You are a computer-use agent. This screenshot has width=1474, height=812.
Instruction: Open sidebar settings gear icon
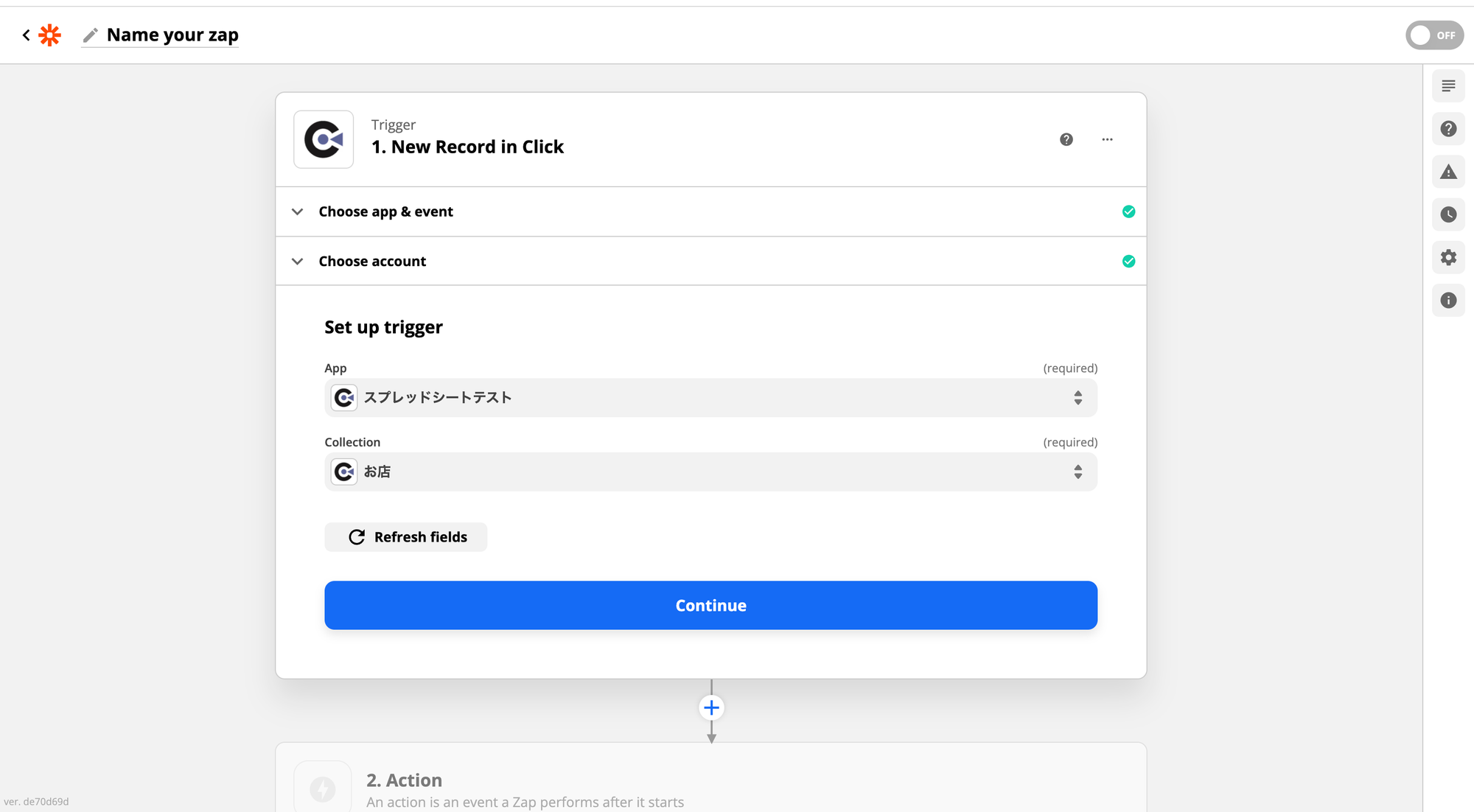tap(1448, 257)
